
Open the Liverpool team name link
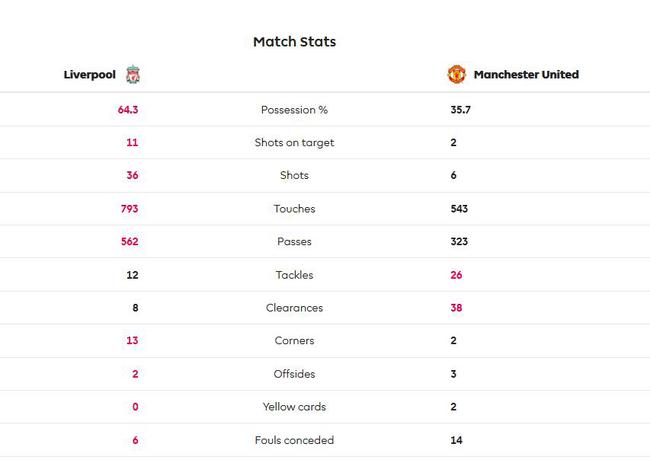coord(90,75)
